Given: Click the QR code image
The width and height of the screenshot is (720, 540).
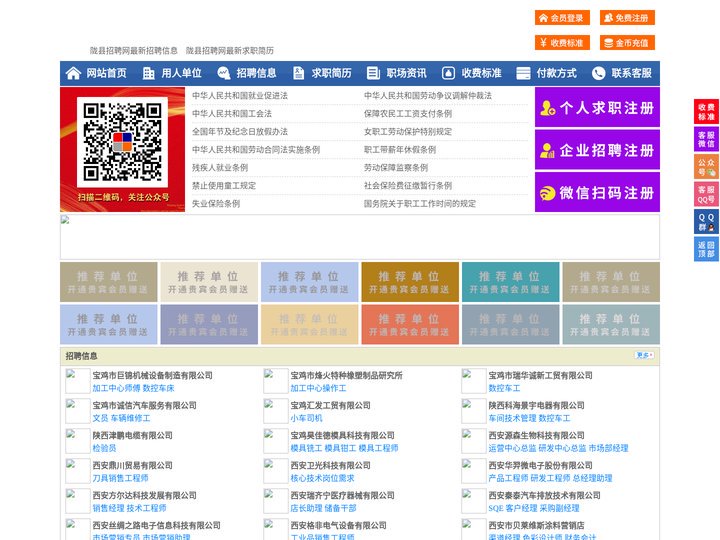Looking at the screenshot, I should coord(122,142).
